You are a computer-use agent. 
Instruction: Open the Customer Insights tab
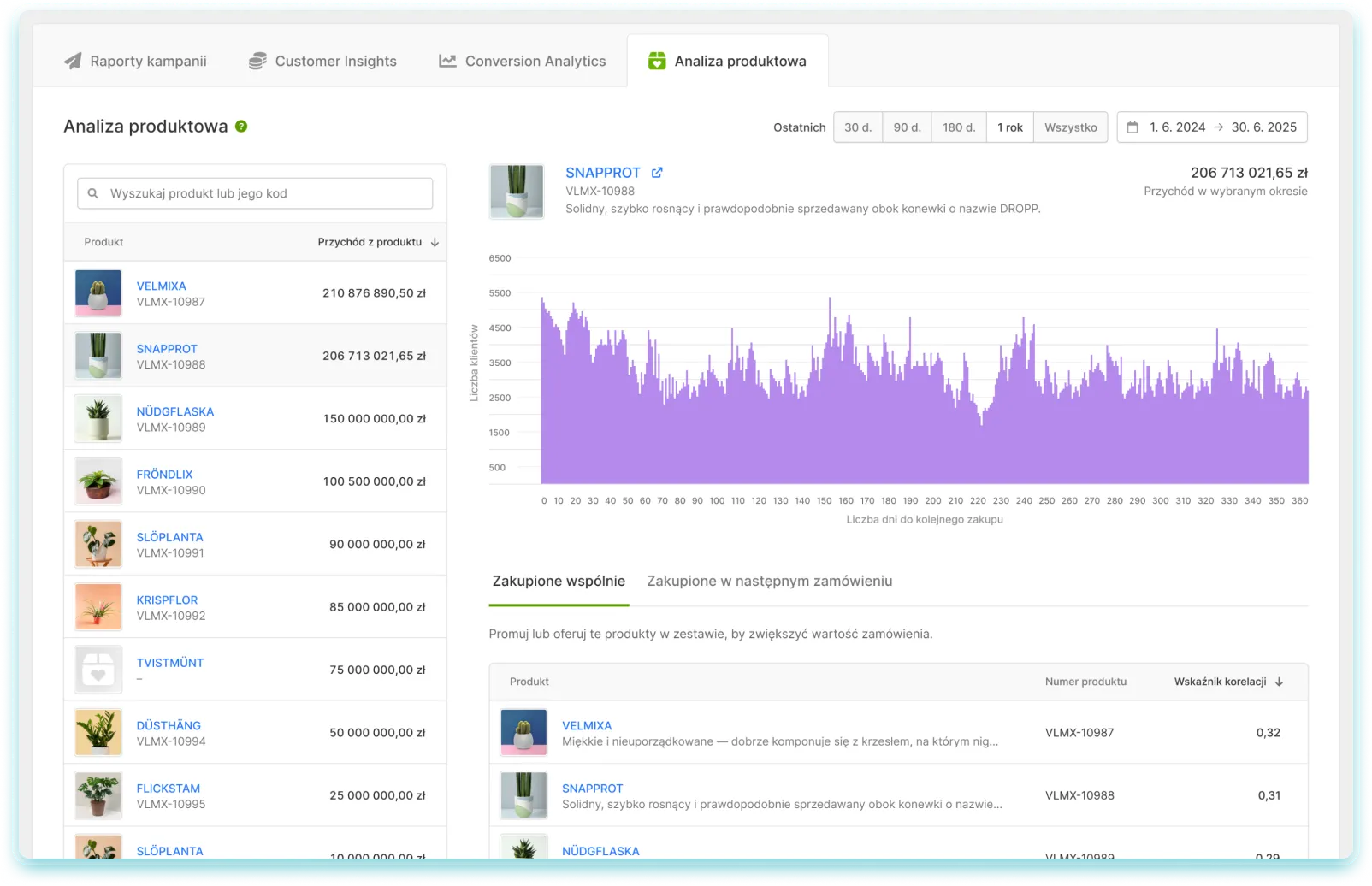pos(335,61)
